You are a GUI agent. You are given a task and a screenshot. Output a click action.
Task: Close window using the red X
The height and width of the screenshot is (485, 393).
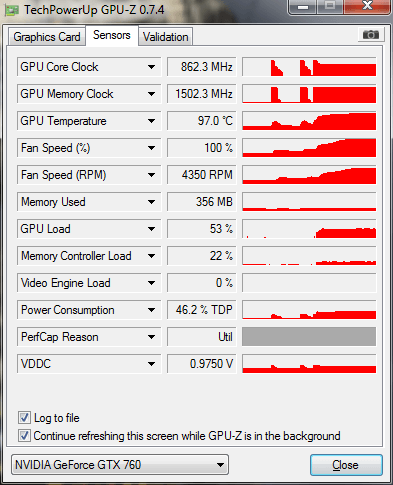point(367,6)
